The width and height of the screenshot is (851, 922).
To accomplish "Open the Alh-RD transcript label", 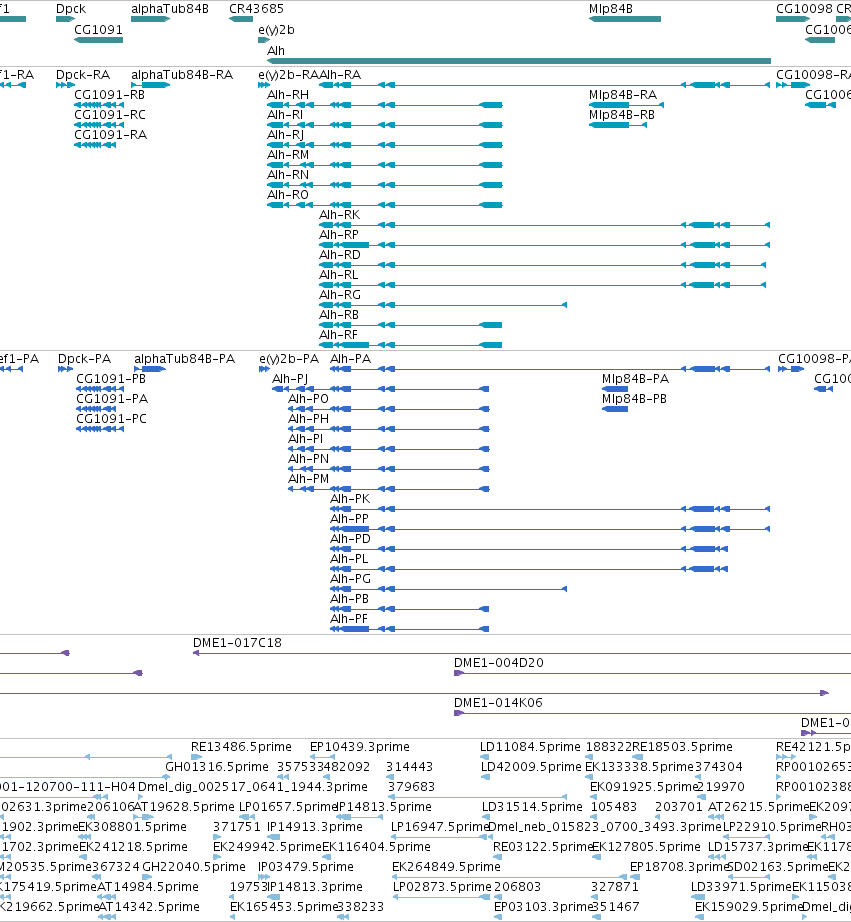I will coord(340,255).
